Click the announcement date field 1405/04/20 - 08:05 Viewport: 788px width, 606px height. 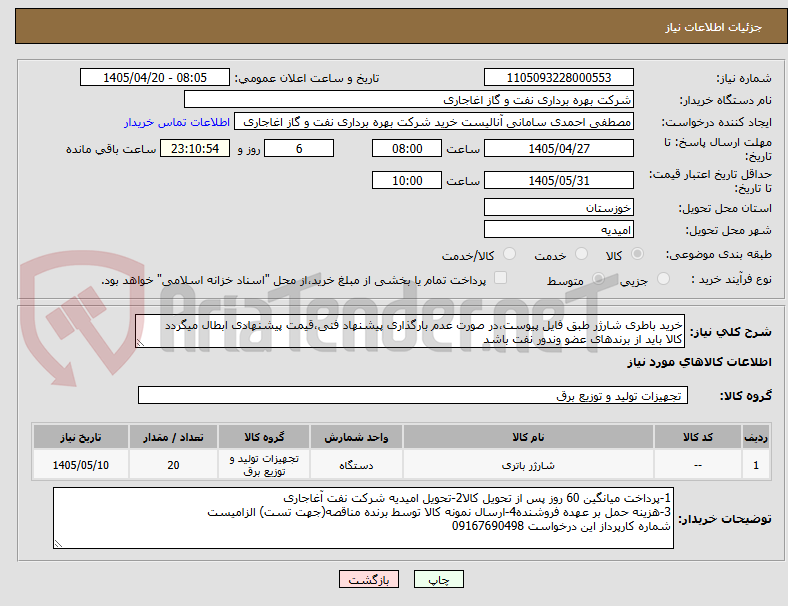155,77
